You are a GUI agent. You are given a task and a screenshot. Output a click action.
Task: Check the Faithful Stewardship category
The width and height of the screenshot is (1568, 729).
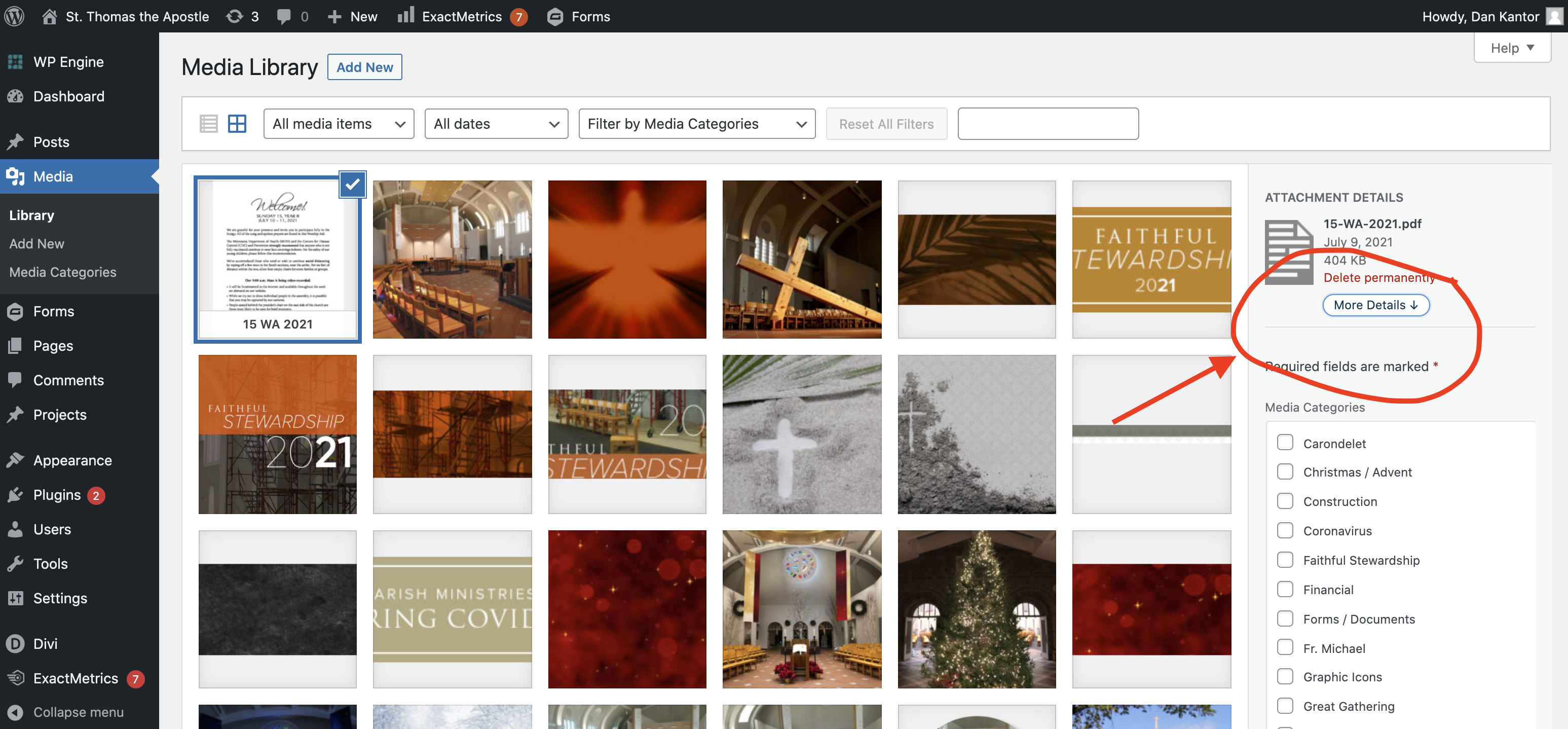tap(1285, 560)
